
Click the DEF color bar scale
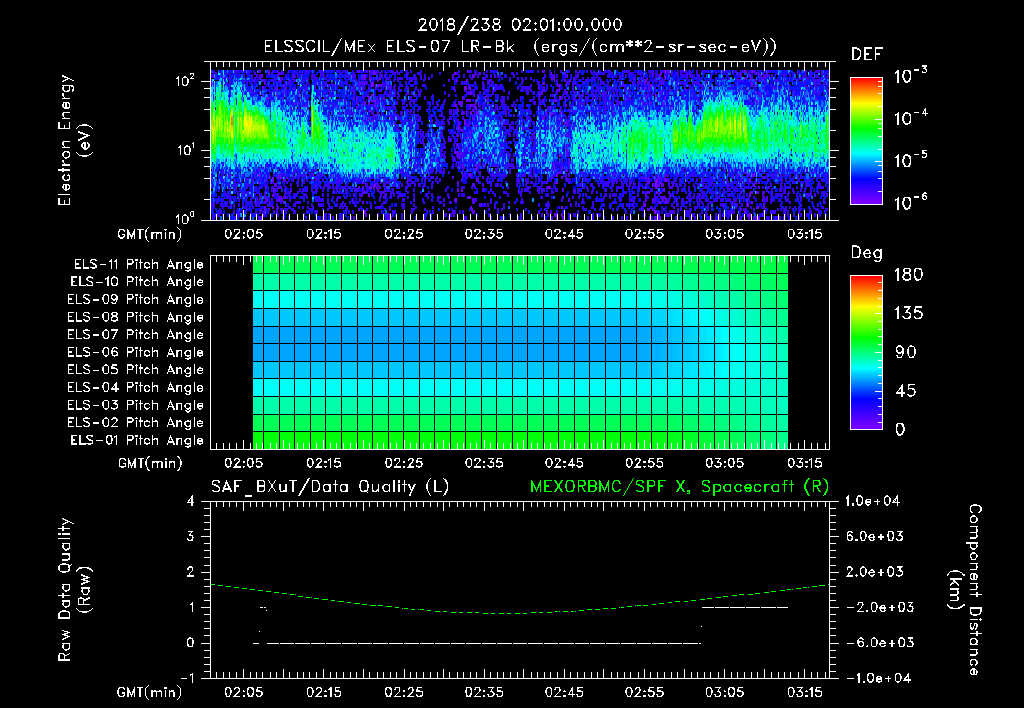coord(866,141)
